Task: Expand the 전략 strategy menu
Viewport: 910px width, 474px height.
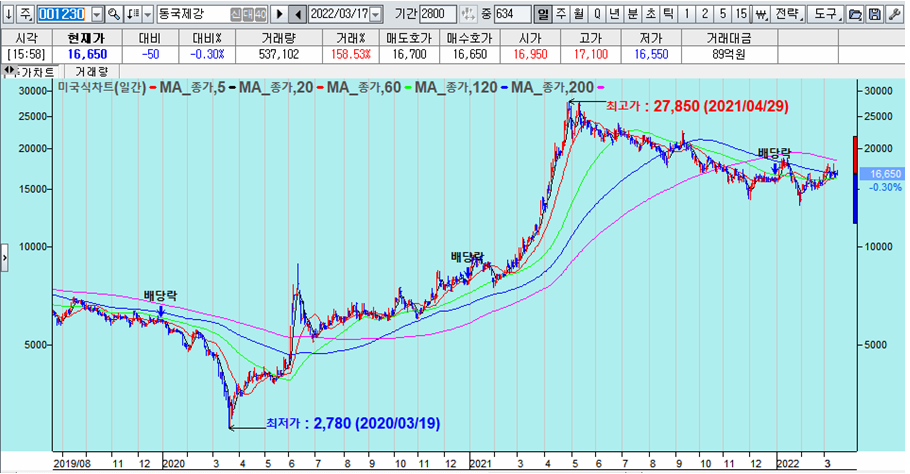Action: click(788, 15)
